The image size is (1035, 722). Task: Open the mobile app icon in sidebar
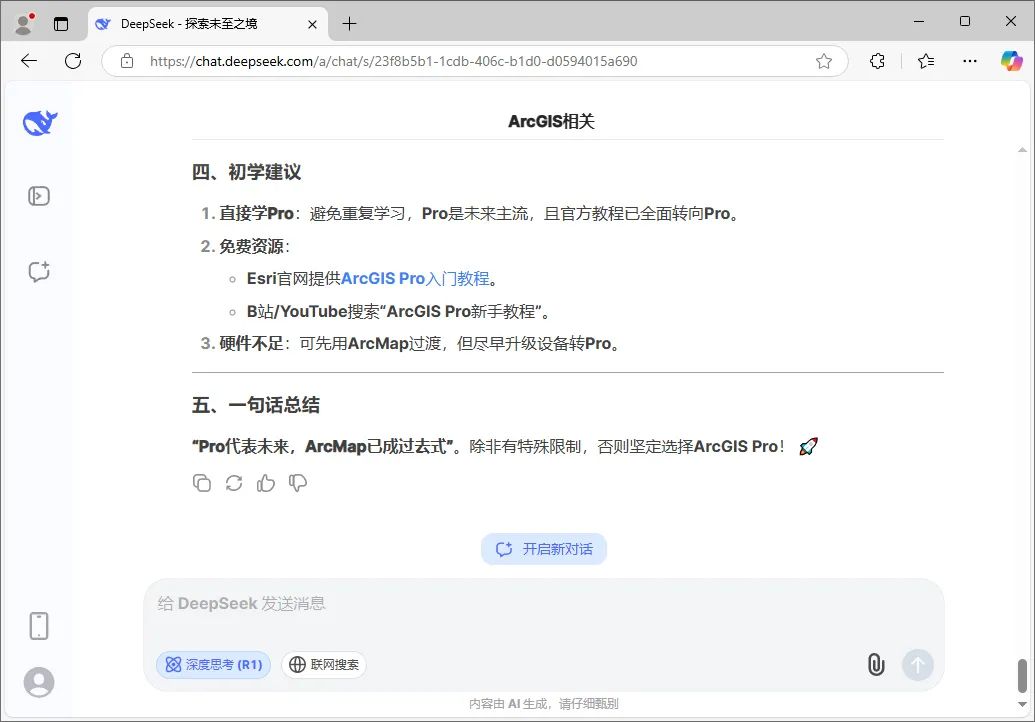(x=38, y=625)
